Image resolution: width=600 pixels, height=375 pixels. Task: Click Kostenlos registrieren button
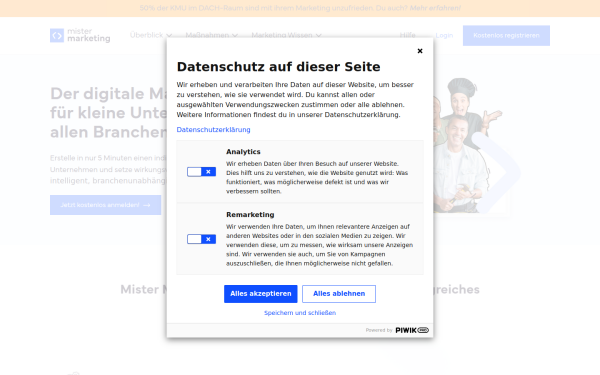pos(506,36)
